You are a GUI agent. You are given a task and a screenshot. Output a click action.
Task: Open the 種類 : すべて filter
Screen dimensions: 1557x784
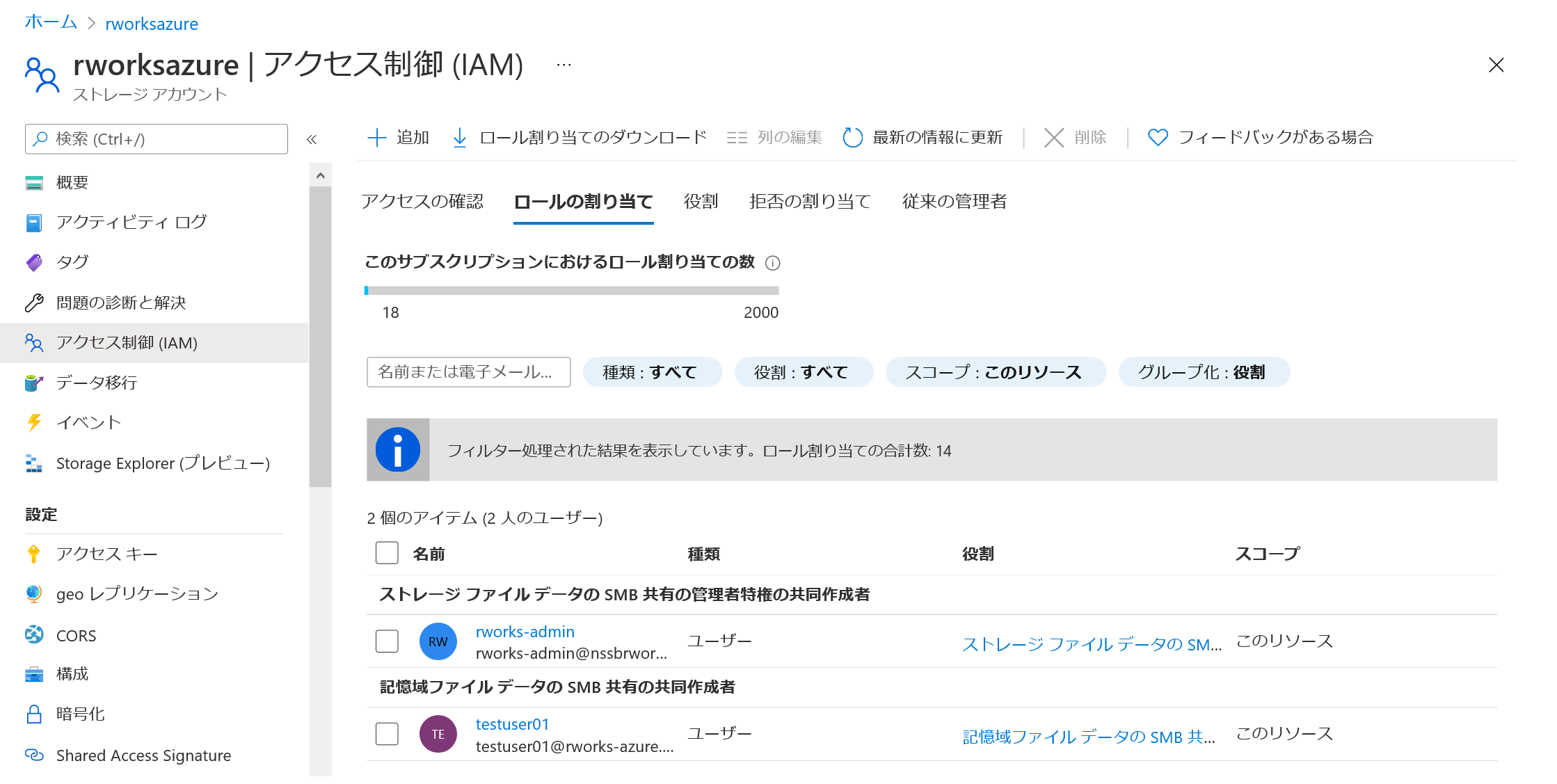point(652,372)
